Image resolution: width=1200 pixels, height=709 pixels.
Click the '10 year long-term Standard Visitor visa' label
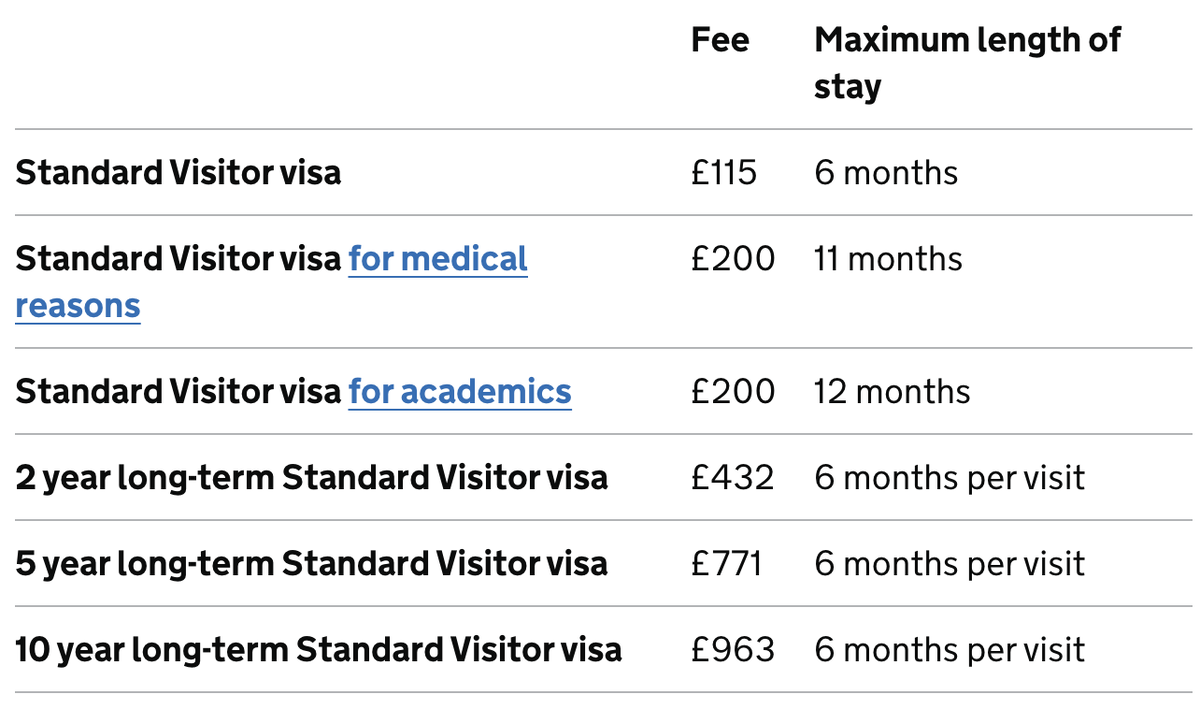[x=318, y=649]
